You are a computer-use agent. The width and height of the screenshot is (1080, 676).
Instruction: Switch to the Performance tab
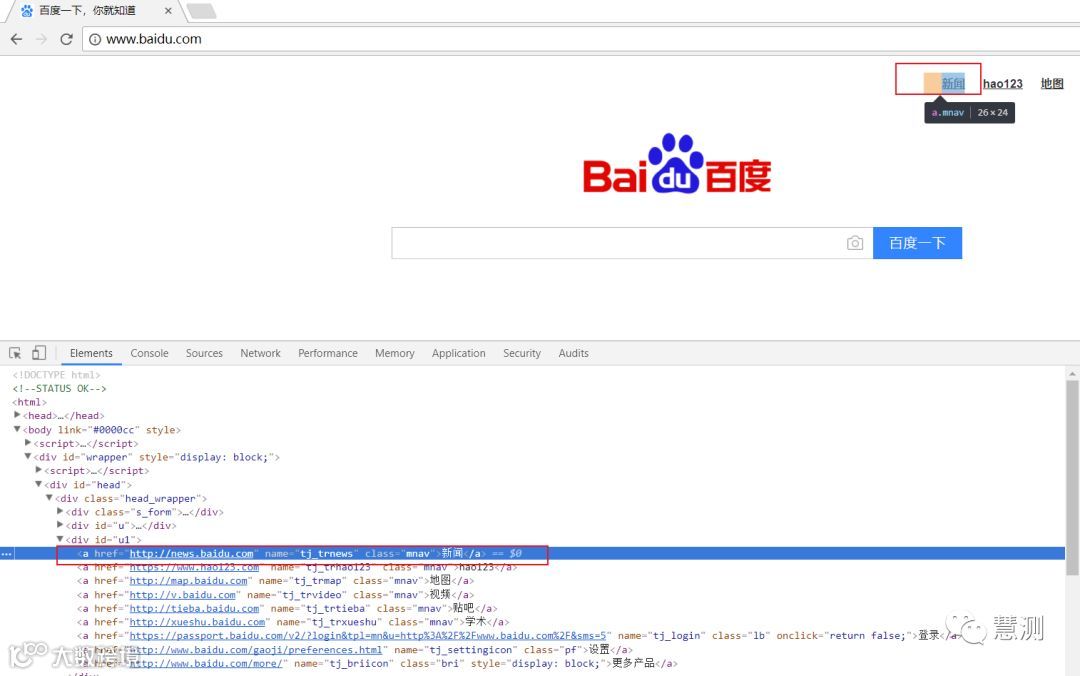[x=328, y=353]
